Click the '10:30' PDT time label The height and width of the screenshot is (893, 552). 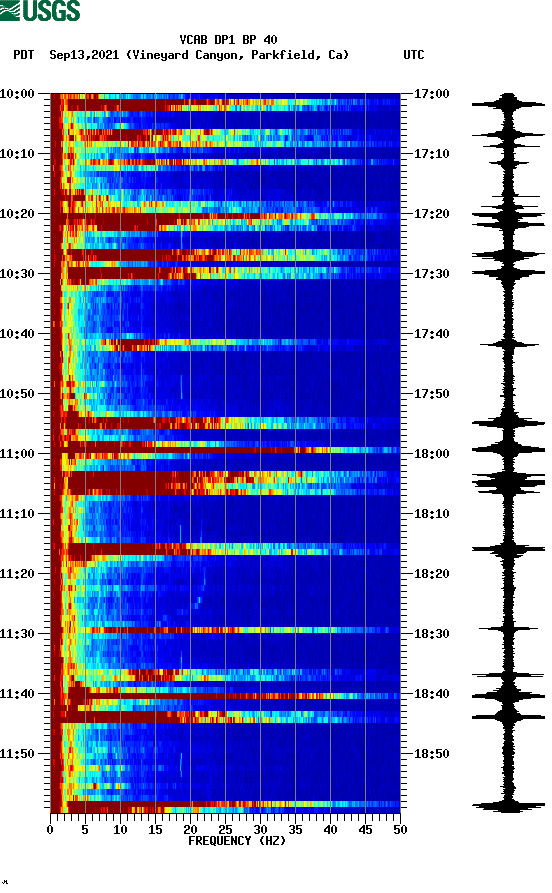tap(17, 273)
